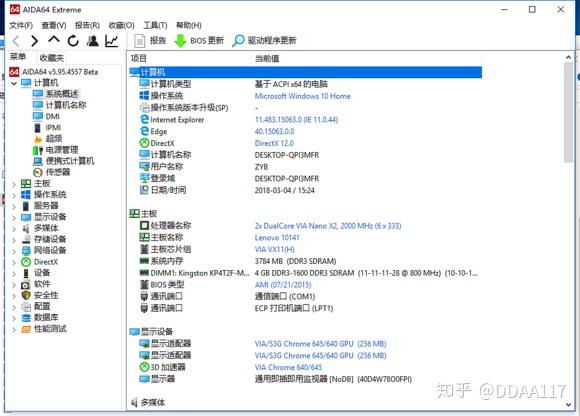Open the VIA Chrome 640/645 link
The width and height of the screenshot is (580, 416).
click(288, 367)
